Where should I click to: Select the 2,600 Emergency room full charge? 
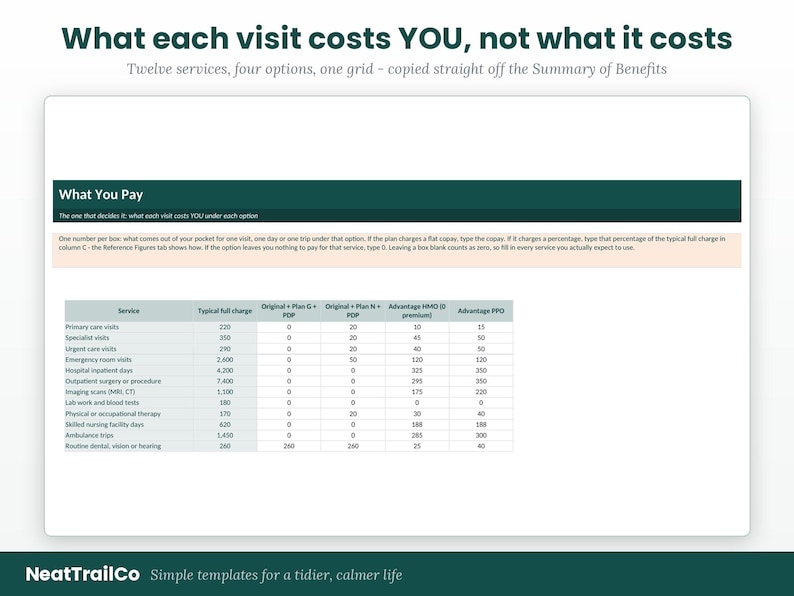click(x=225, y=360)
